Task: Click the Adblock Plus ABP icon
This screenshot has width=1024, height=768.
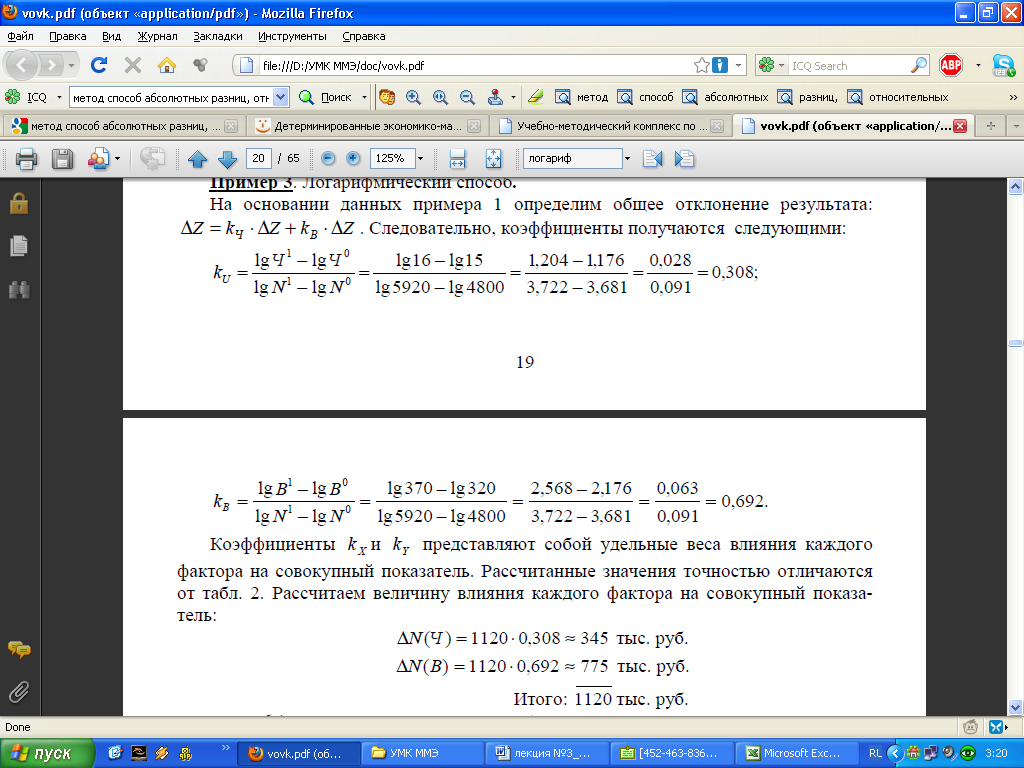Action: pyautogui.click(x=951, y=65)
